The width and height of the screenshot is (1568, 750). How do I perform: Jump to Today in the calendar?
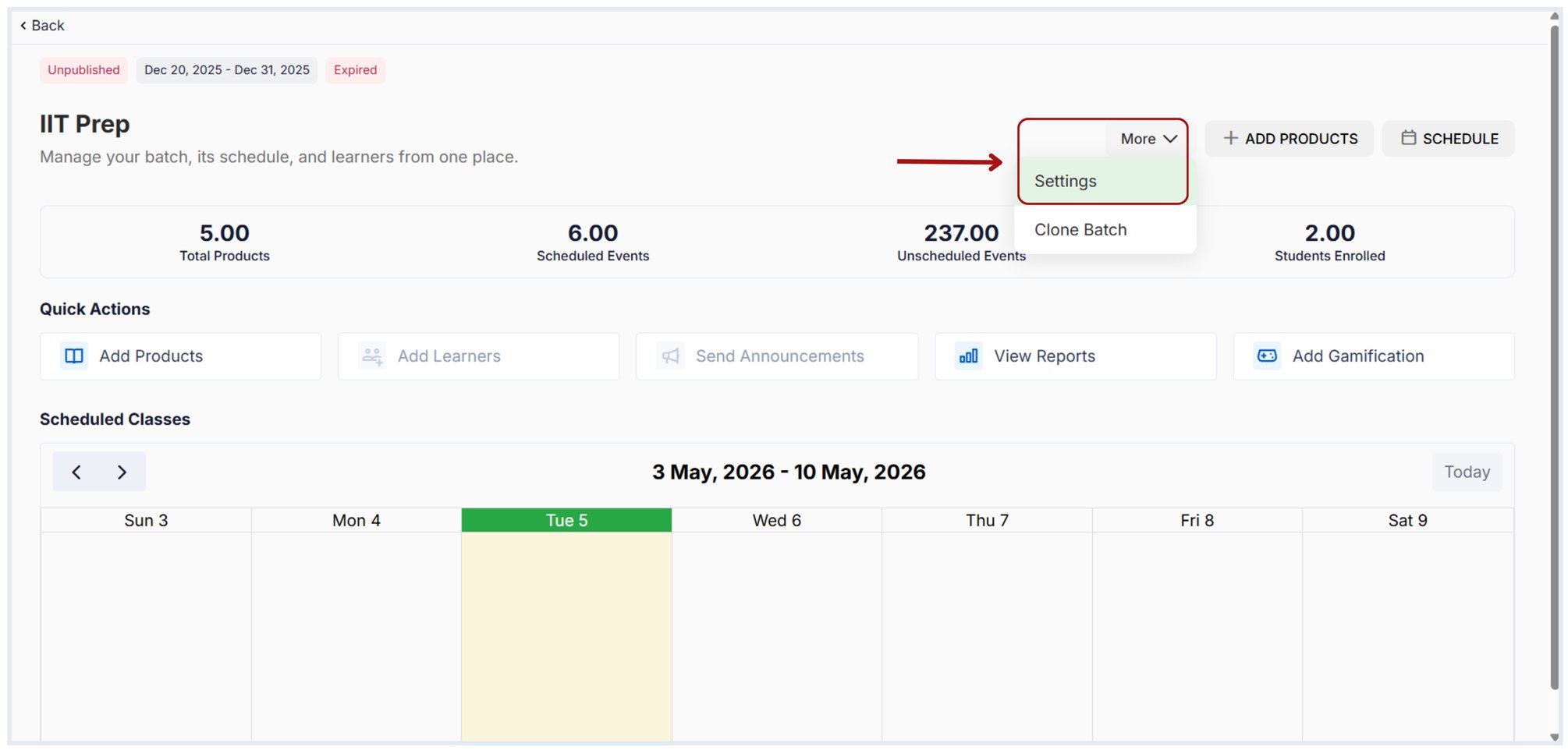tap(1467, 472)
